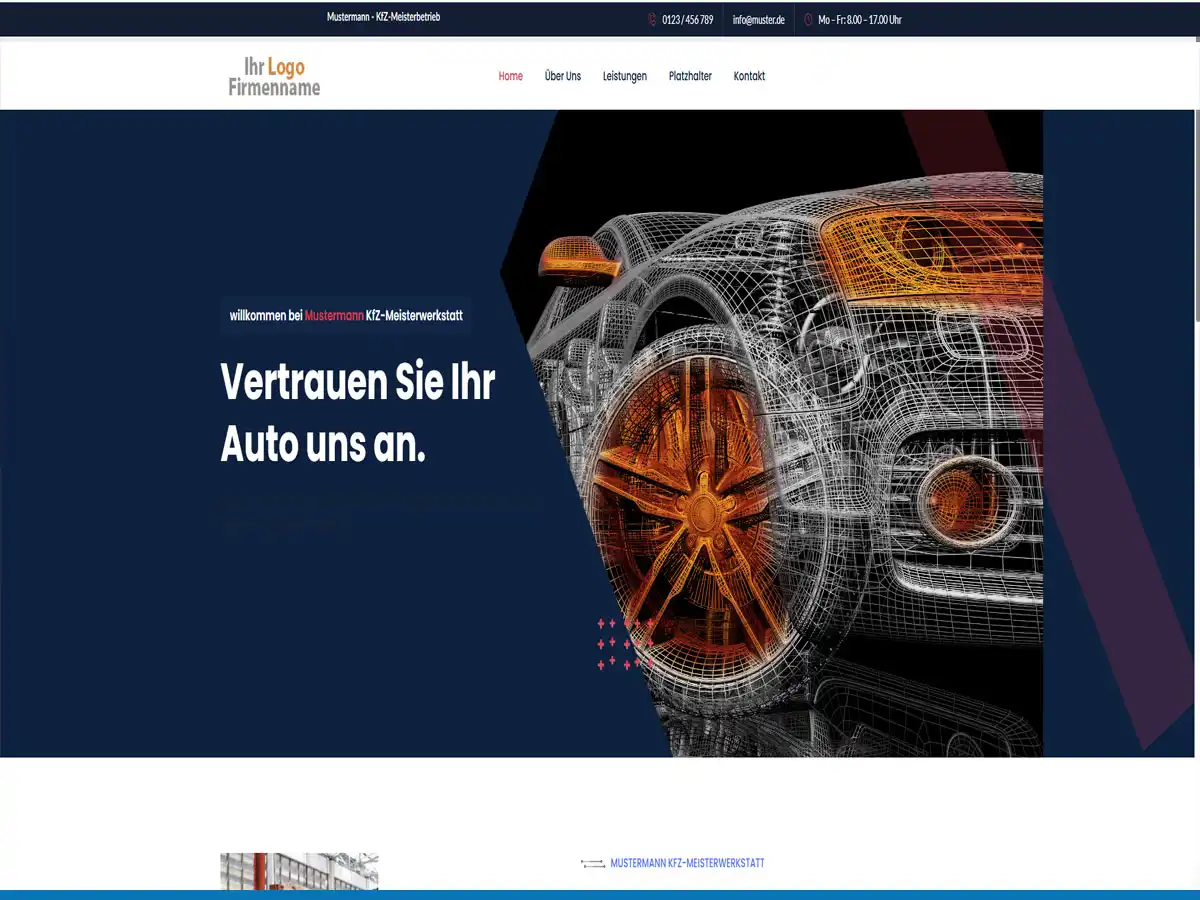Open the Platzhalter menu entry

690,76
